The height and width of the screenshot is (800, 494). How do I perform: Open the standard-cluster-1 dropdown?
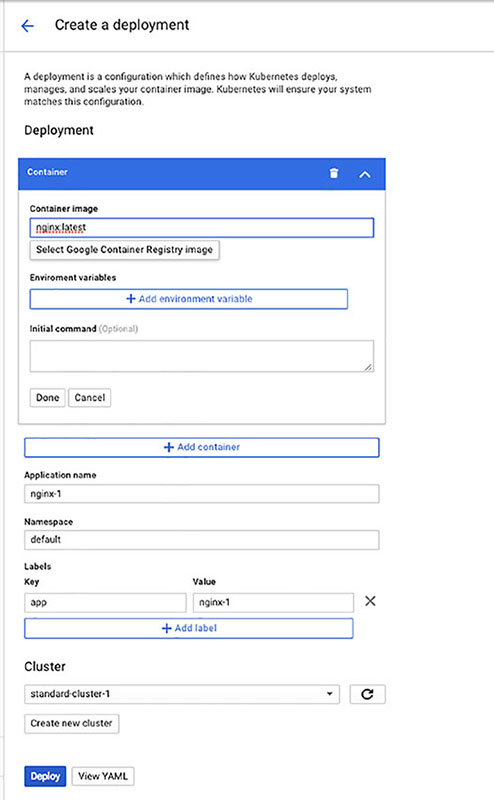click(x=182, y=694)
